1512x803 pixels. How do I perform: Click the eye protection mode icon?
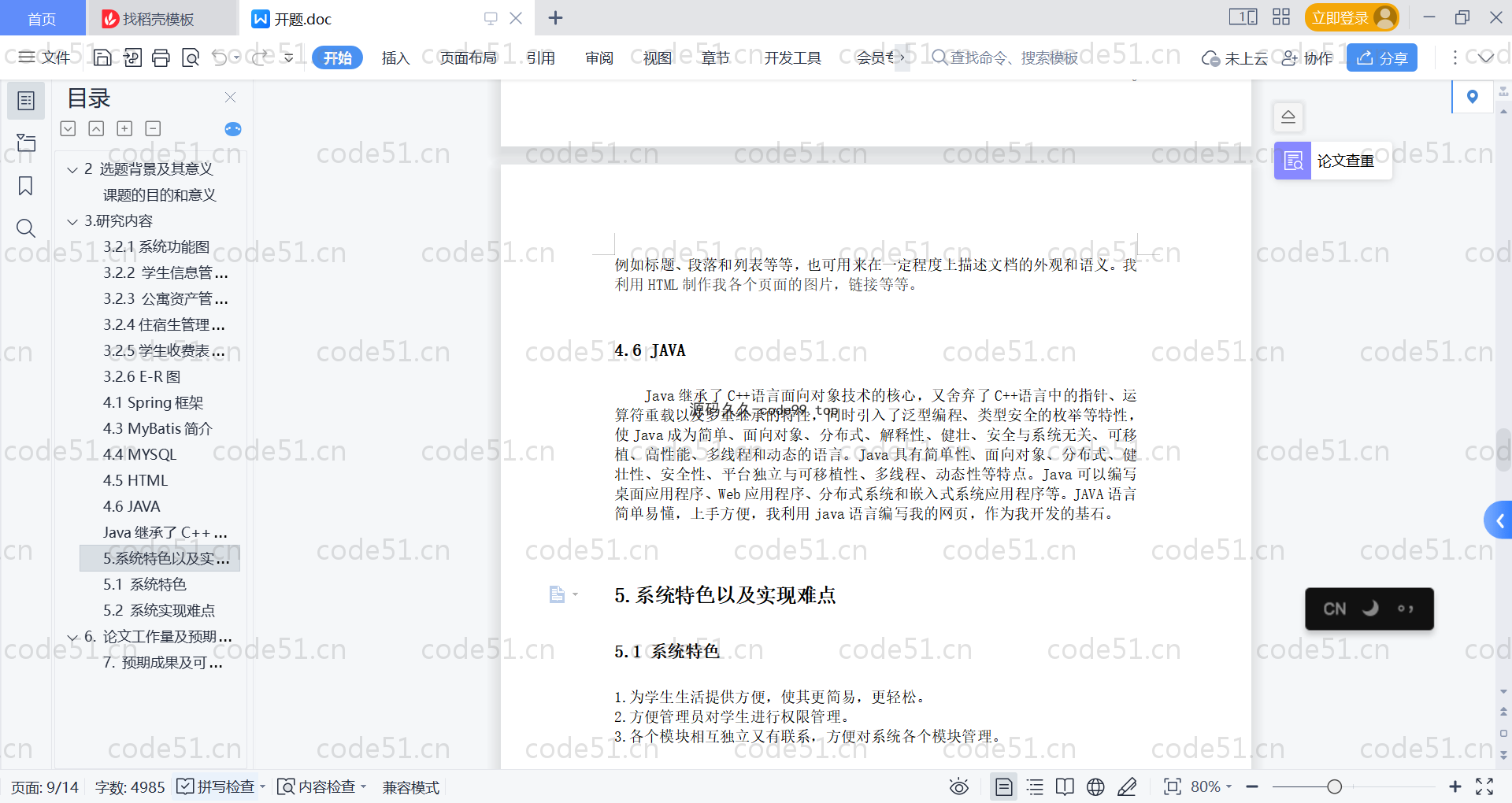pos(959,786)
